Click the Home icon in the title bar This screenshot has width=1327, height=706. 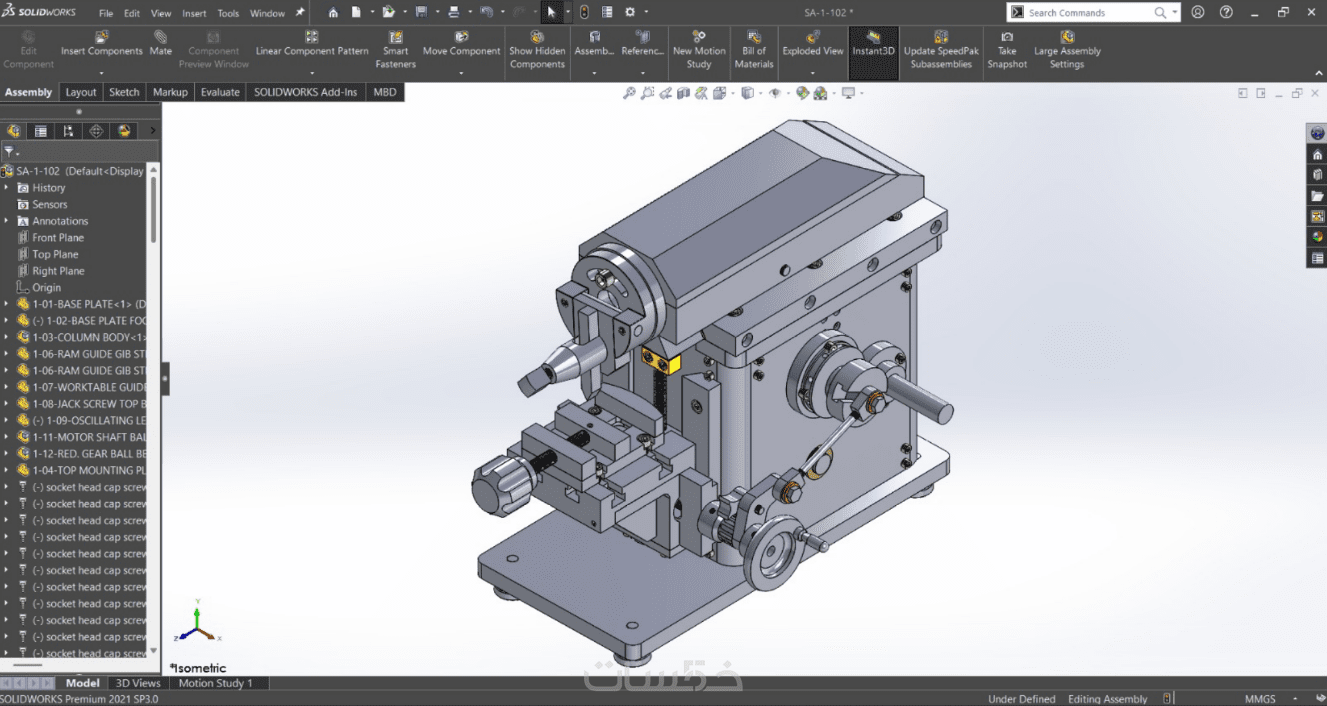pyautogui.click(x=333, y=13)
